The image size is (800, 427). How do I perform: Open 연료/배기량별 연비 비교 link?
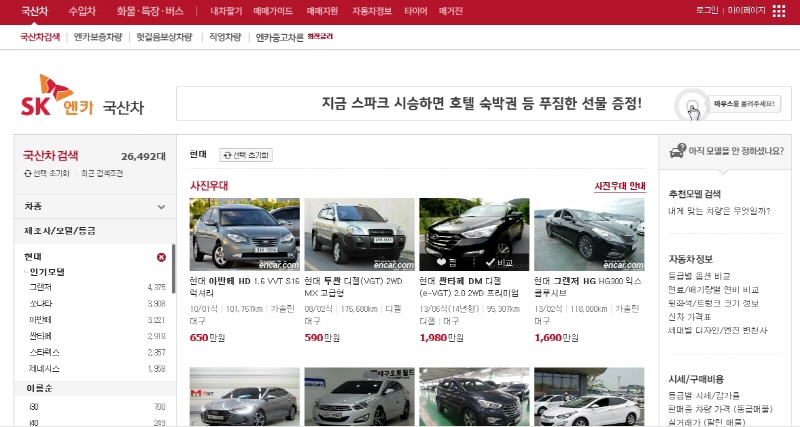point(713,290)
